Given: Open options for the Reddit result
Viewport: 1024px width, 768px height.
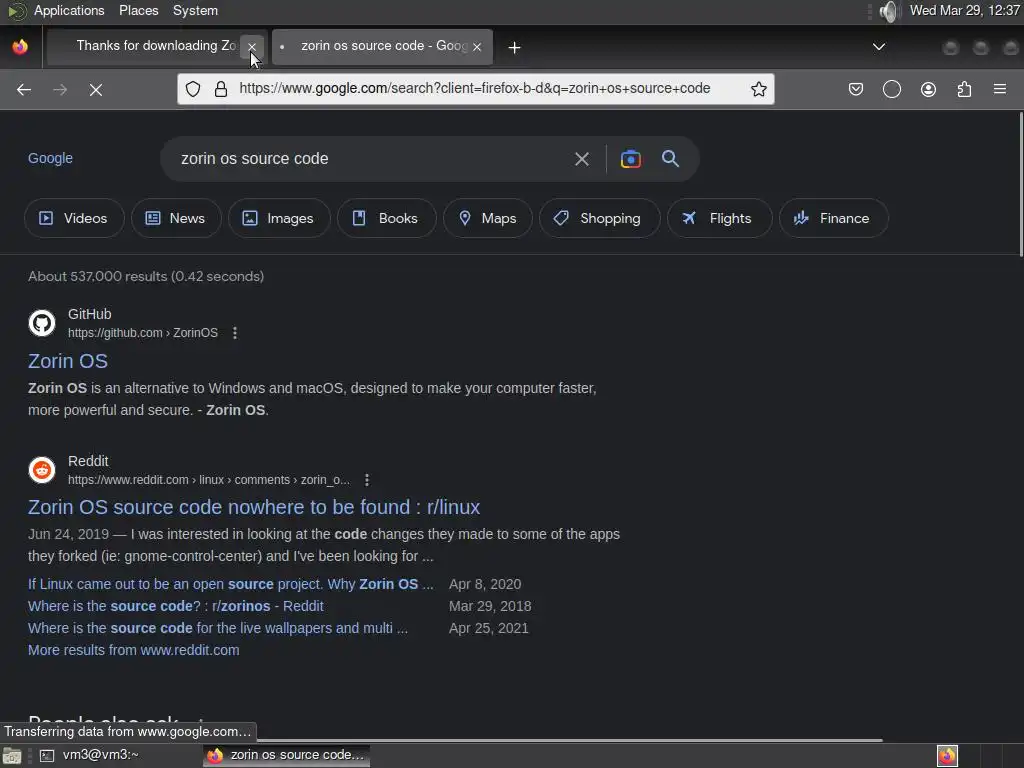Looking at the screenshot, I should (x=367, y=480).
